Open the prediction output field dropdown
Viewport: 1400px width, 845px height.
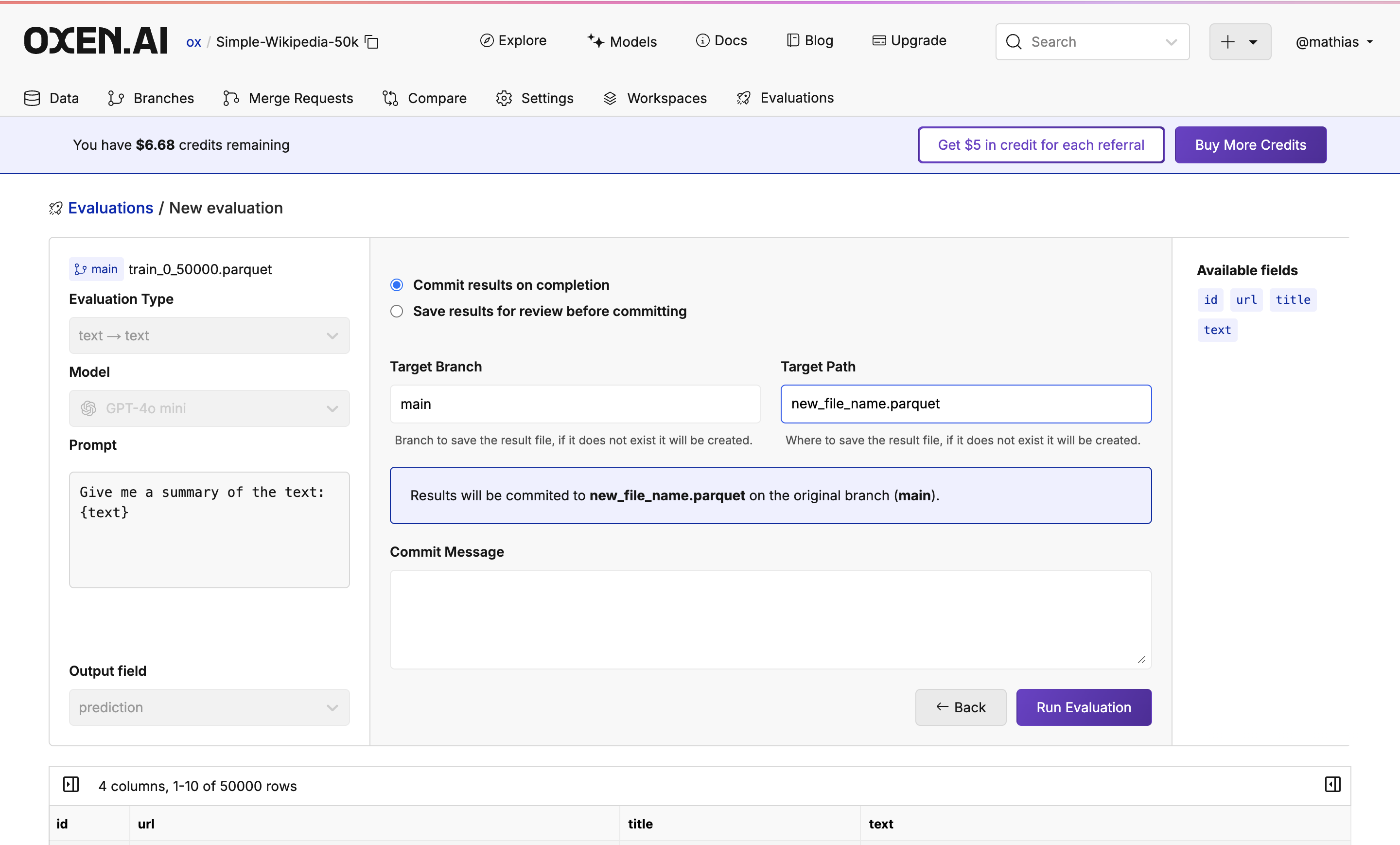tap(209, 707)
